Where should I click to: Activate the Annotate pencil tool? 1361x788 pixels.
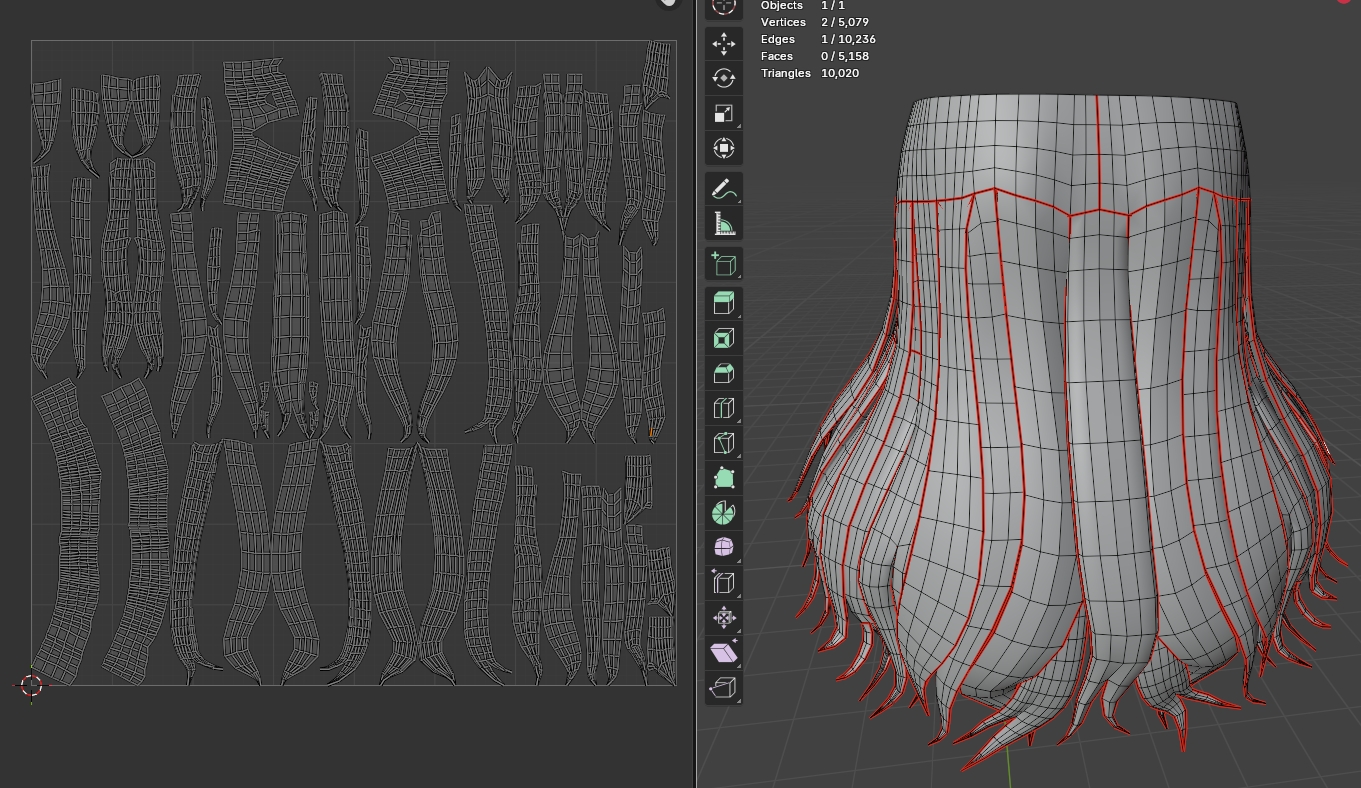click(723, 188)
